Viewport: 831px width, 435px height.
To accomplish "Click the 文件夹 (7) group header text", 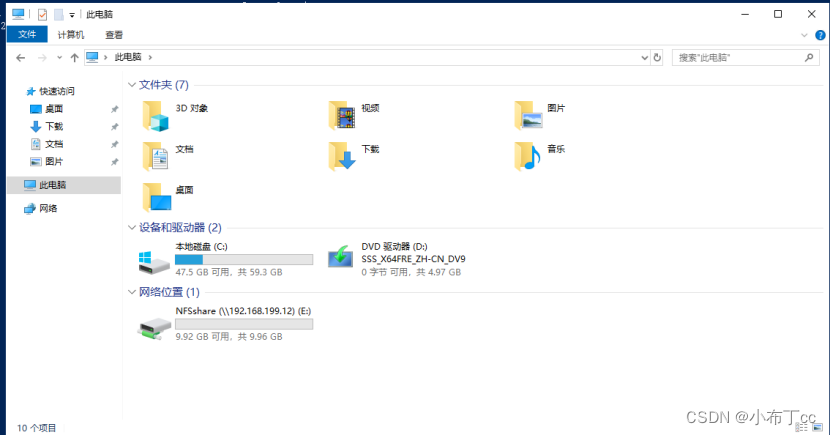I will pos(164,85).
